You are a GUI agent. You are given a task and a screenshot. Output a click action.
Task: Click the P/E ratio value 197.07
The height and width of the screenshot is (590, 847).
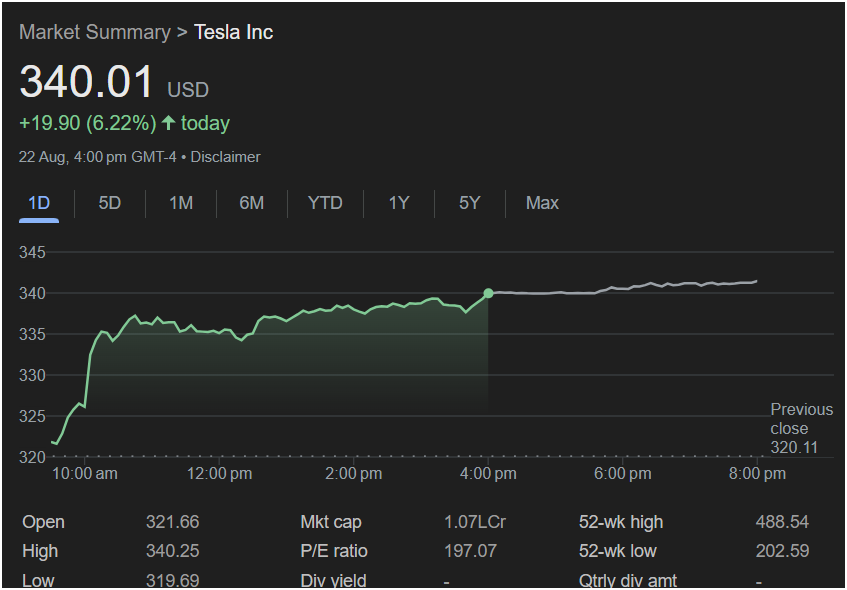470,551
